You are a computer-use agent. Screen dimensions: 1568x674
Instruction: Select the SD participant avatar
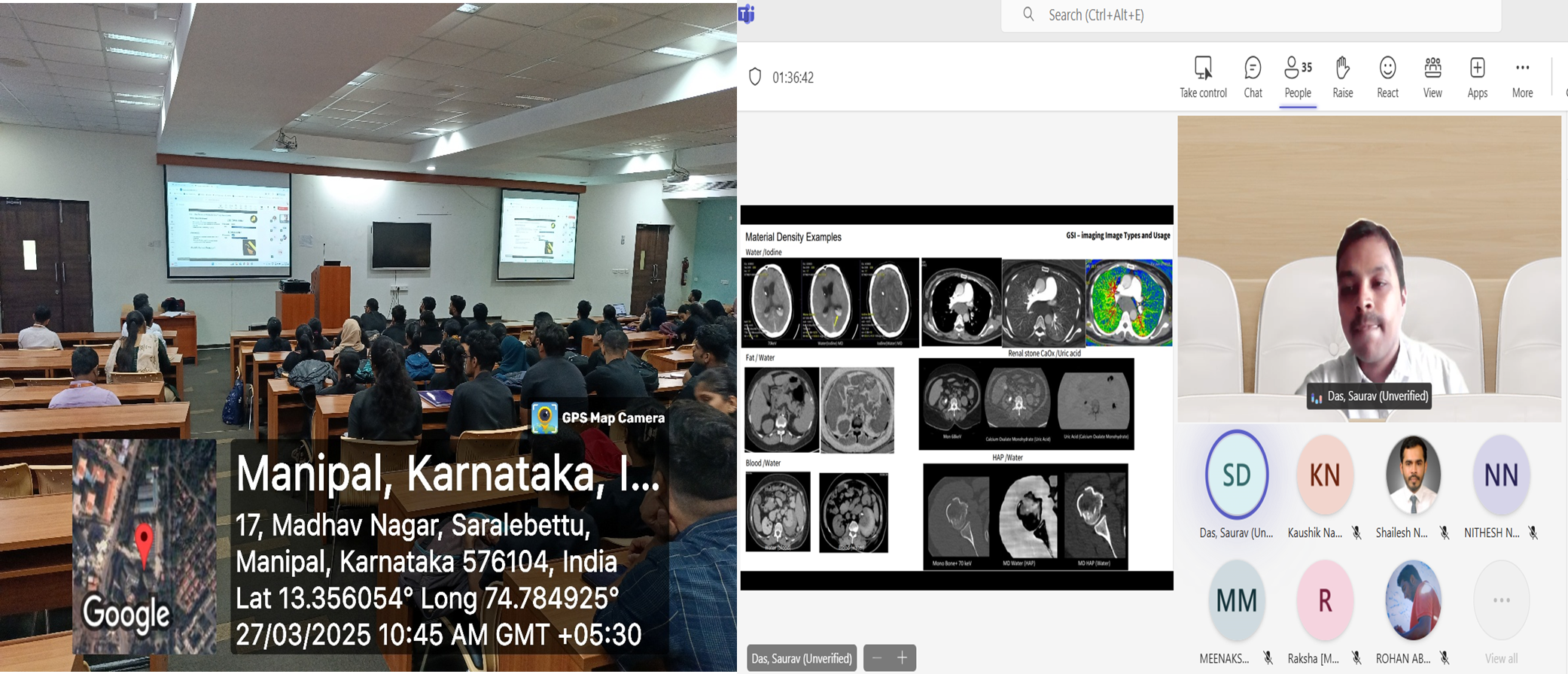pos(1236,475)
